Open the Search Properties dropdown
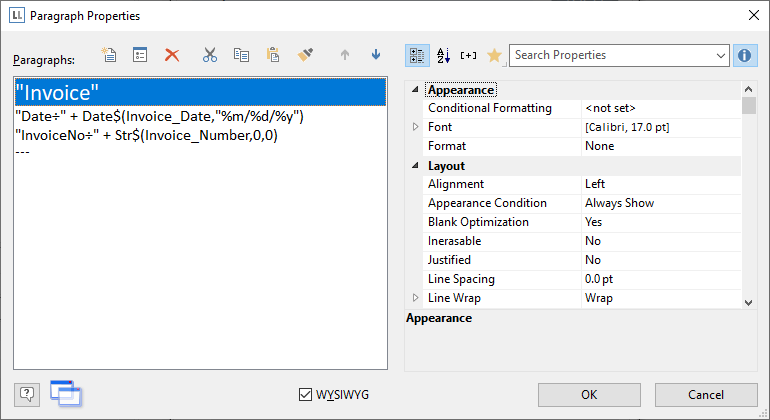Viewport: 770px width, 420px height. (x=720, y=55)
